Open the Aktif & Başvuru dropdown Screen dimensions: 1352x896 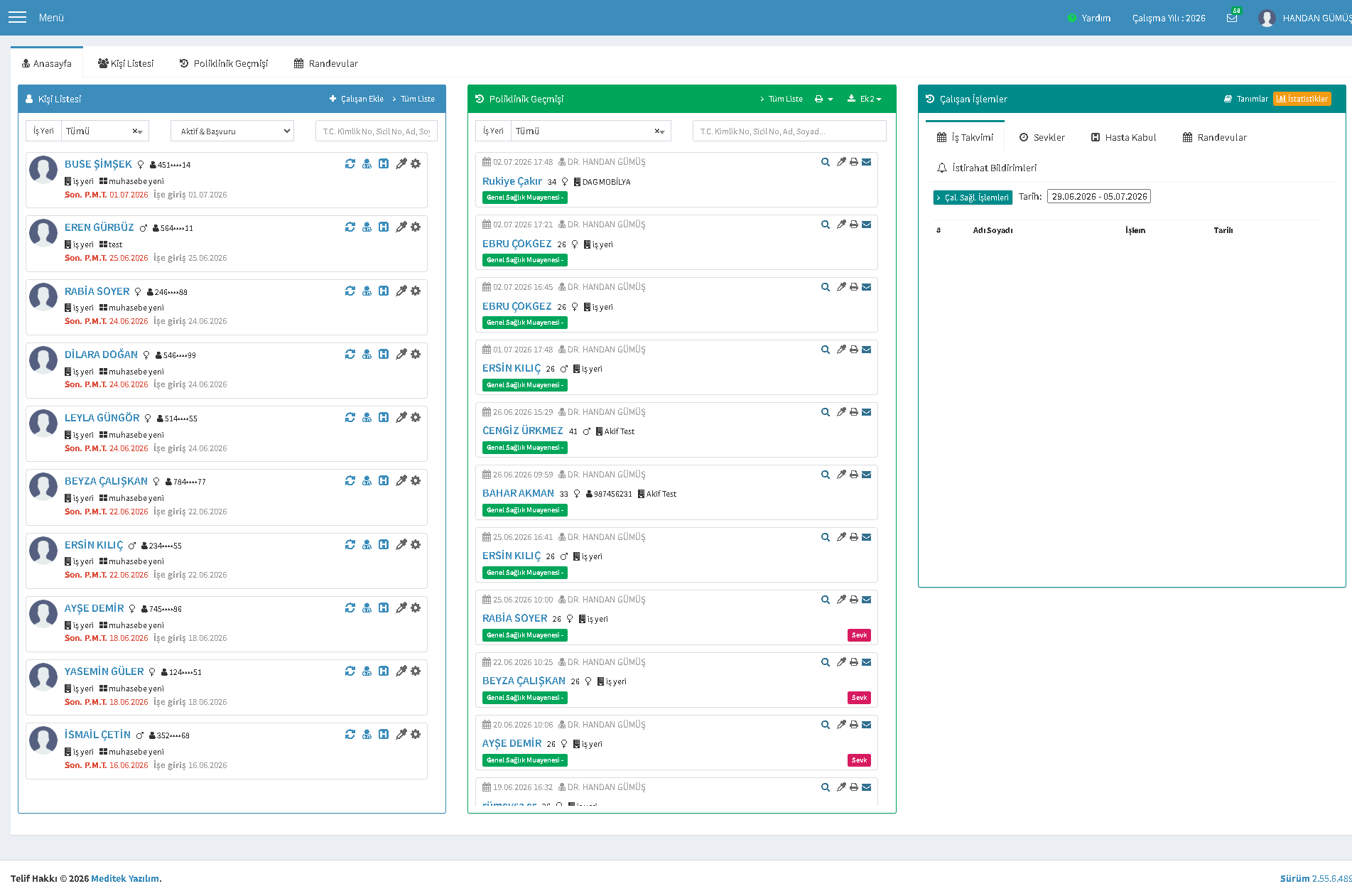pyautogui.click(x=232, y=131)
